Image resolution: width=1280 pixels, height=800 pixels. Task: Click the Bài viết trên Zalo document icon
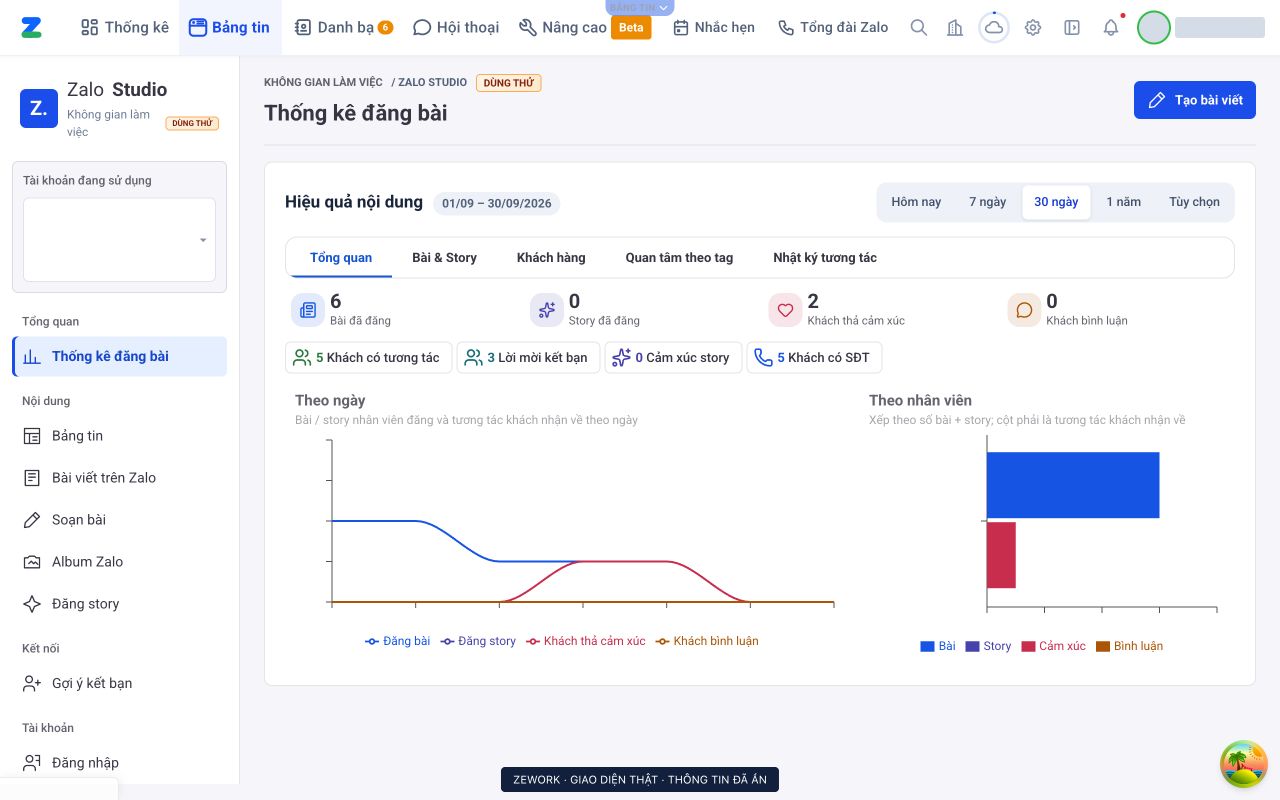(32, 478)
